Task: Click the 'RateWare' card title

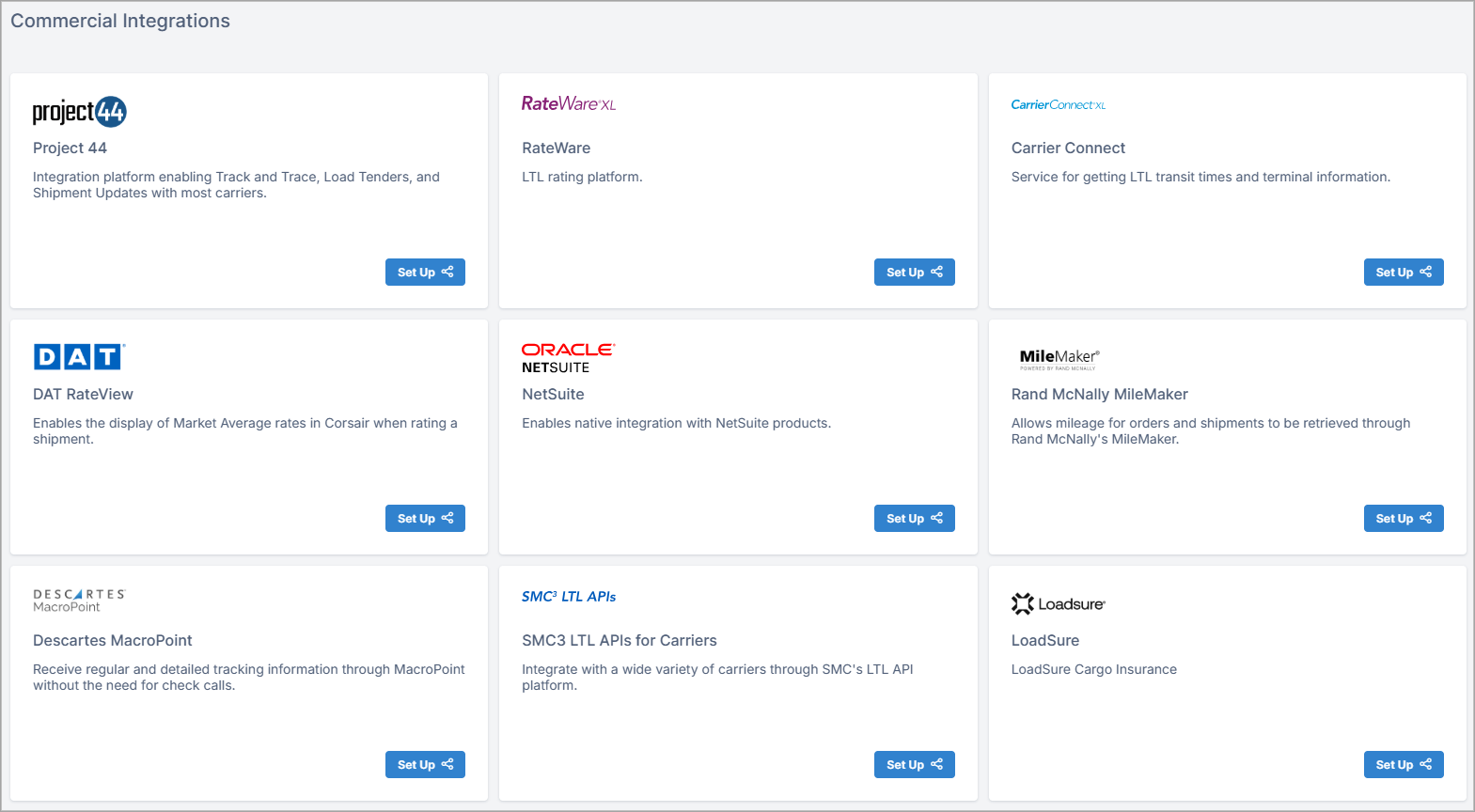Action: pyautogui.click(x=557, y=148)
